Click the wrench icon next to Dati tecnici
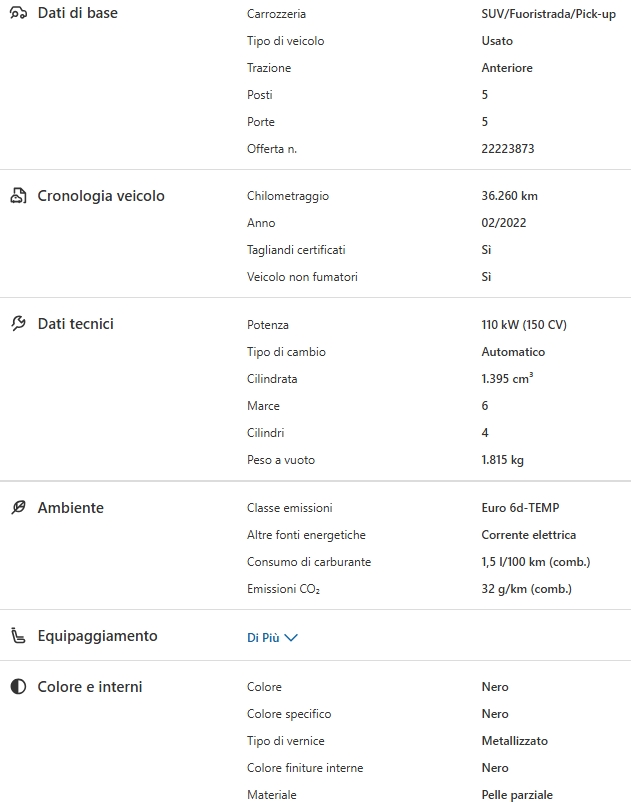Screen dimensions: 631x802 click(18, 324)
